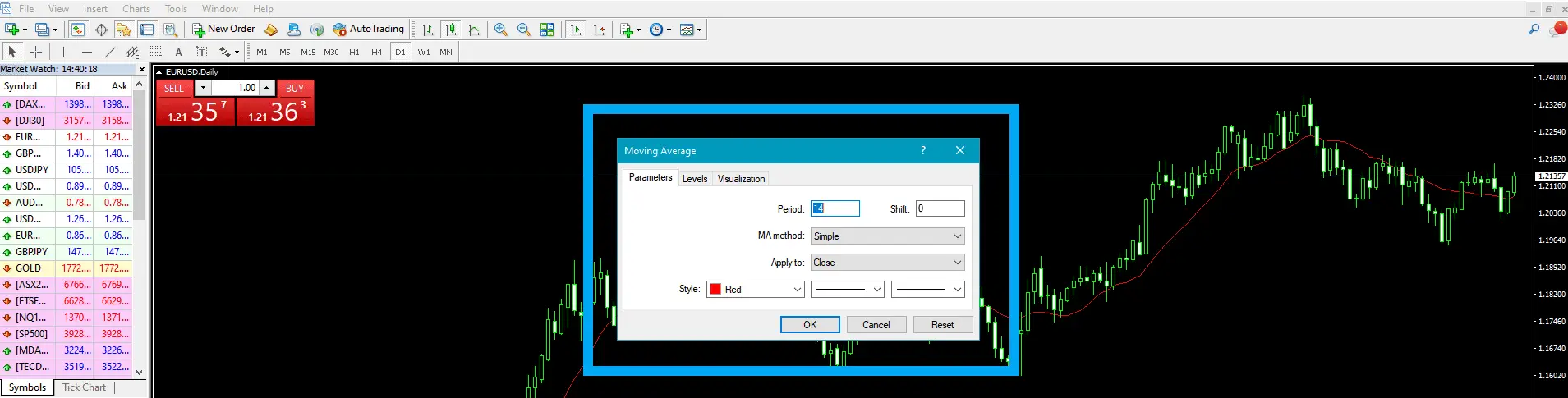Tile windows with the grid icon

tap(547, 30)
